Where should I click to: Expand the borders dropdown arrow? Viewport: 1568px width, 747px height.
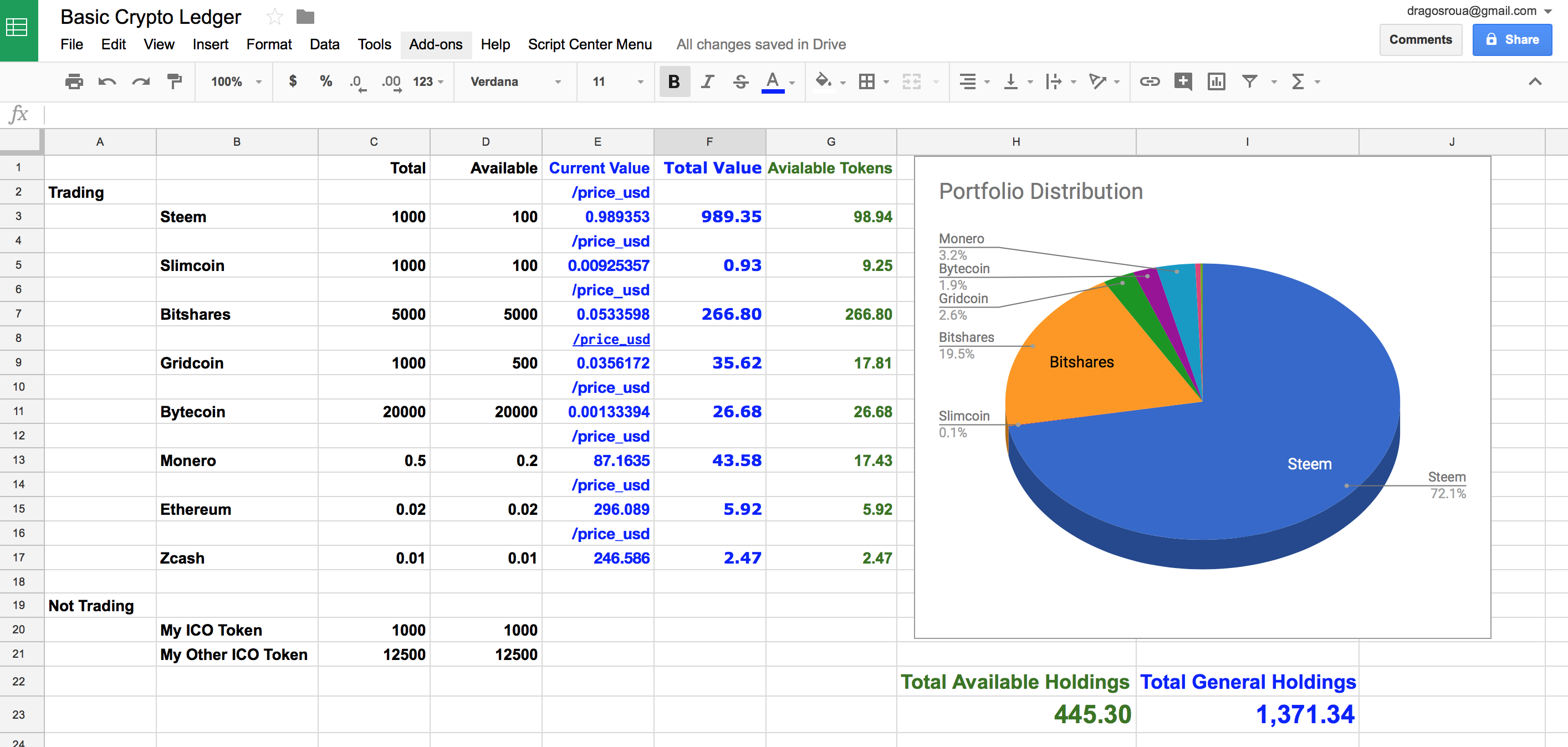[886, 82]
